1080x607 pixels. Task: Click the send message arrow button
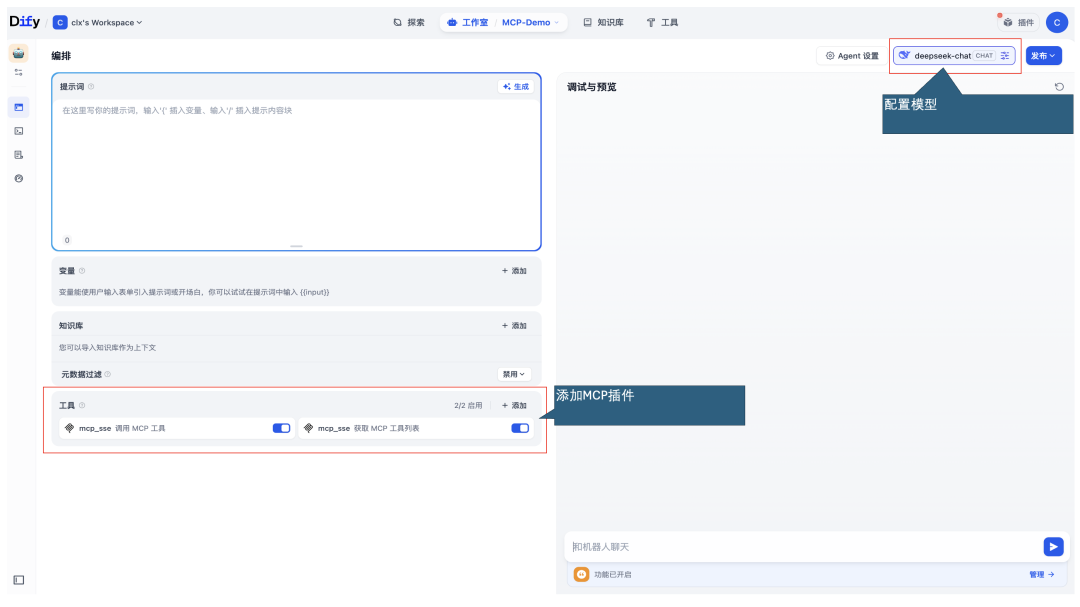click(x=1053, y=547)
